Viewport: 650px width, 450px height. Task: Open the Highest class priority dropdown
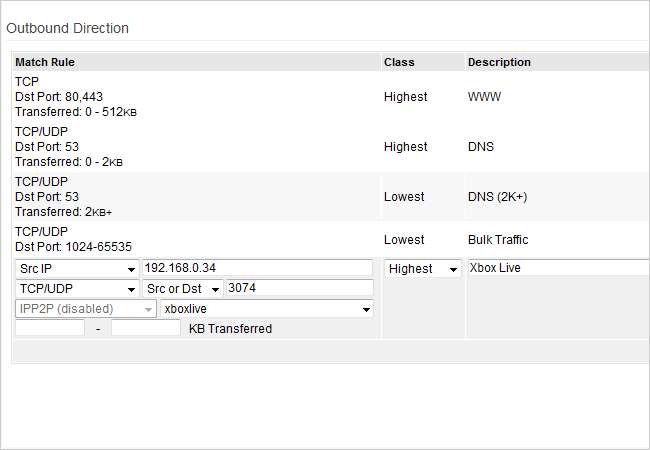pos(424,269)
